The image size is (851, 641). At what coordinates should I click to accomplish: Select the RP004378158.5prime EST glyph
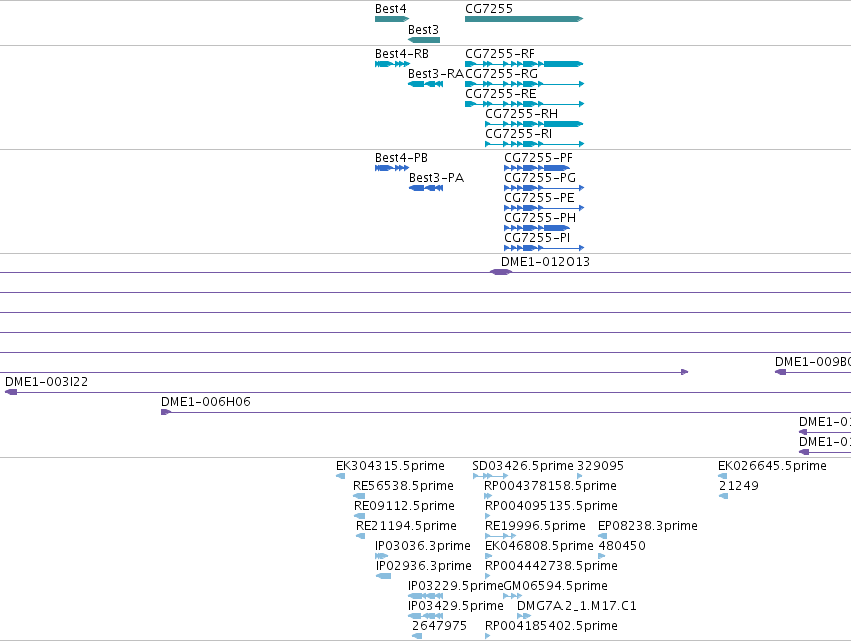pos(488,497)
